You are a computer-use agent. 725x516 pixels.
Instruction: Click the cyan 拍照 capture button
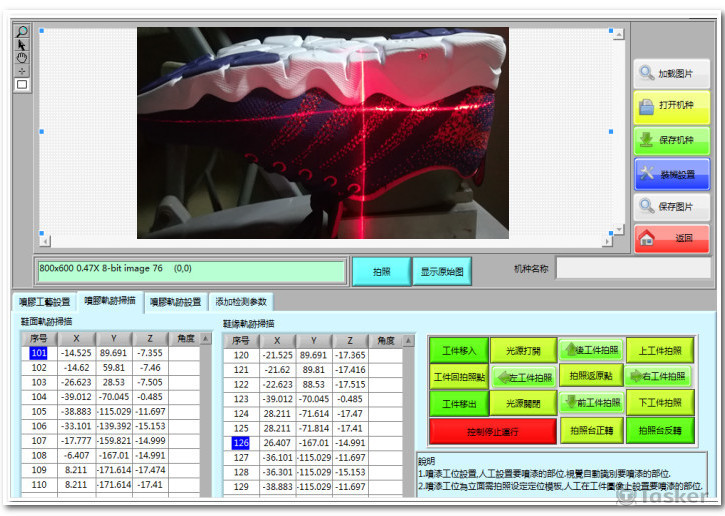click(x=381, y=271)
